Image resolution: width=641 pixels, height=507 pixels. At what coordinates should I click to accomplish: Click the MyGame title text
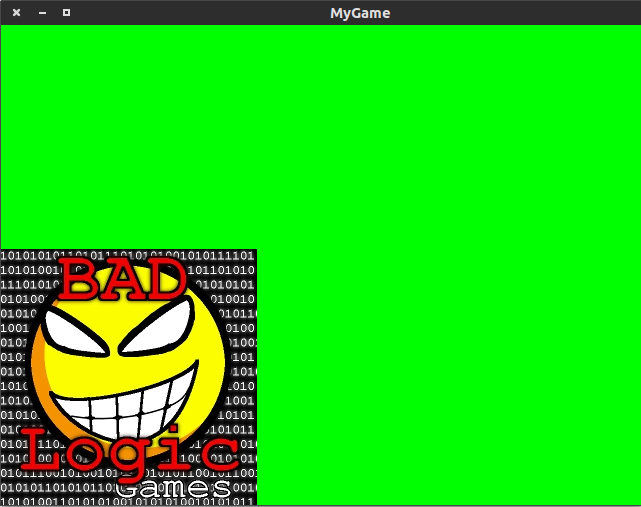pos(360,13)
